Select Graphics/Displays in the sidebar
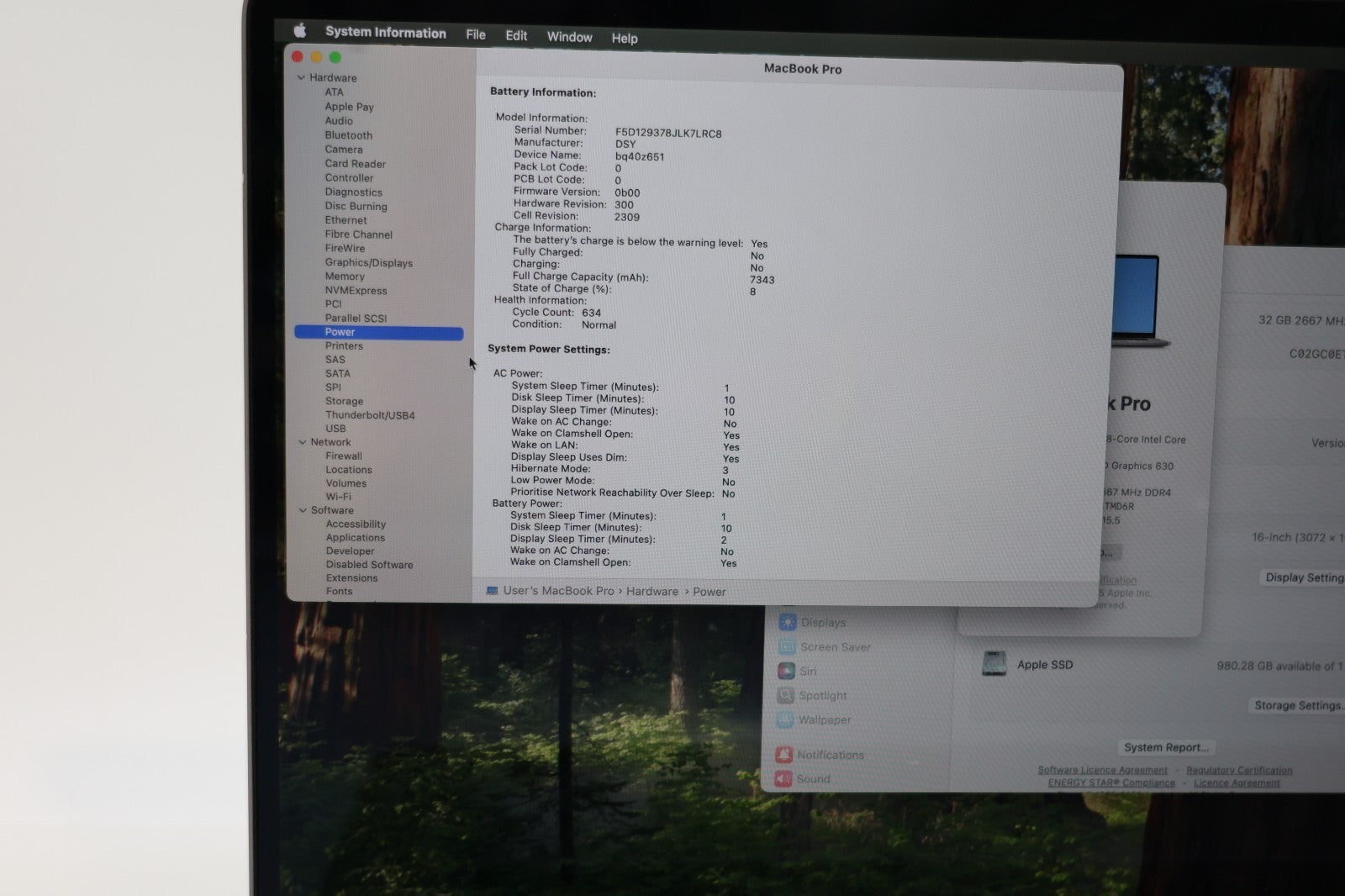Viewport: 1345px width, 896px height. (x=369, y=263)
